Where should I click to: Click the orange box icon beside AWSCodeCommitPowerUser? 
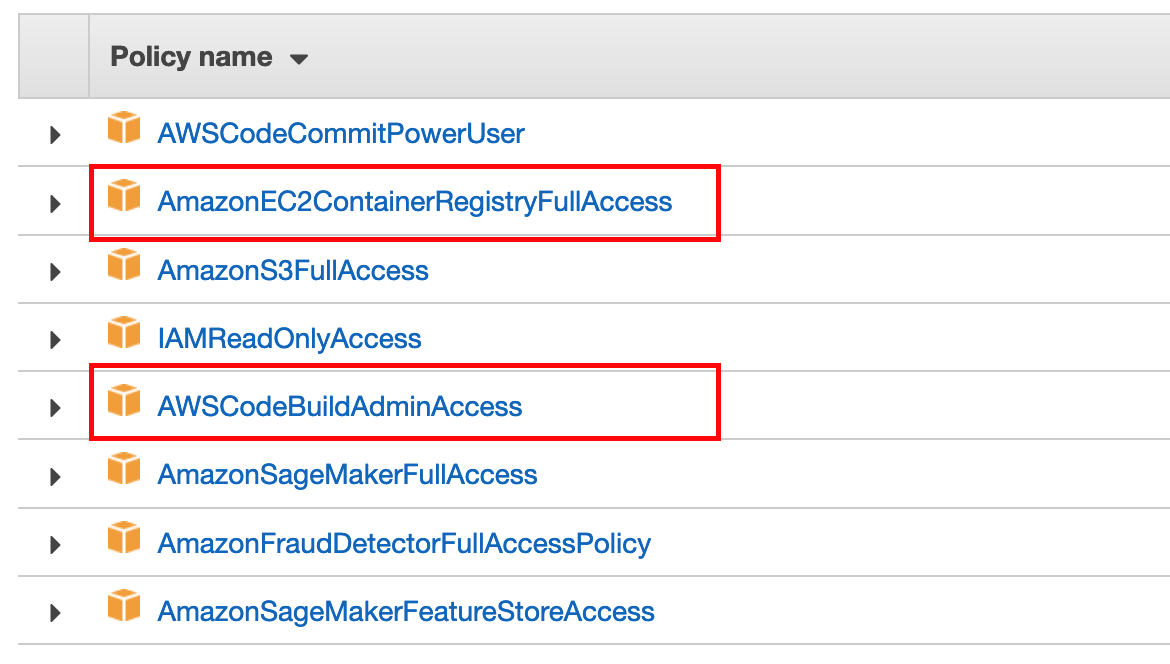[x=124, y=128]
